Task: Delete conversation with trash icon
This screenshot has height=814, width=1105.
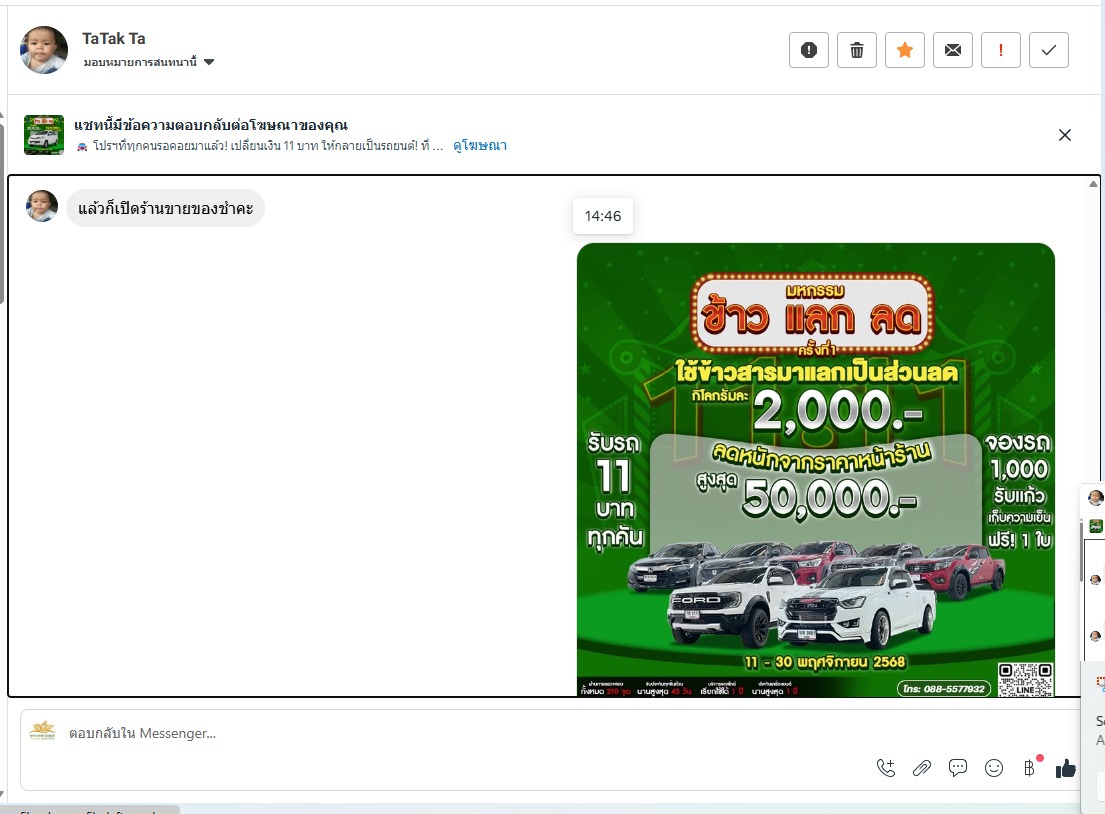Action: pyautogui.click(x=856, y=50)
